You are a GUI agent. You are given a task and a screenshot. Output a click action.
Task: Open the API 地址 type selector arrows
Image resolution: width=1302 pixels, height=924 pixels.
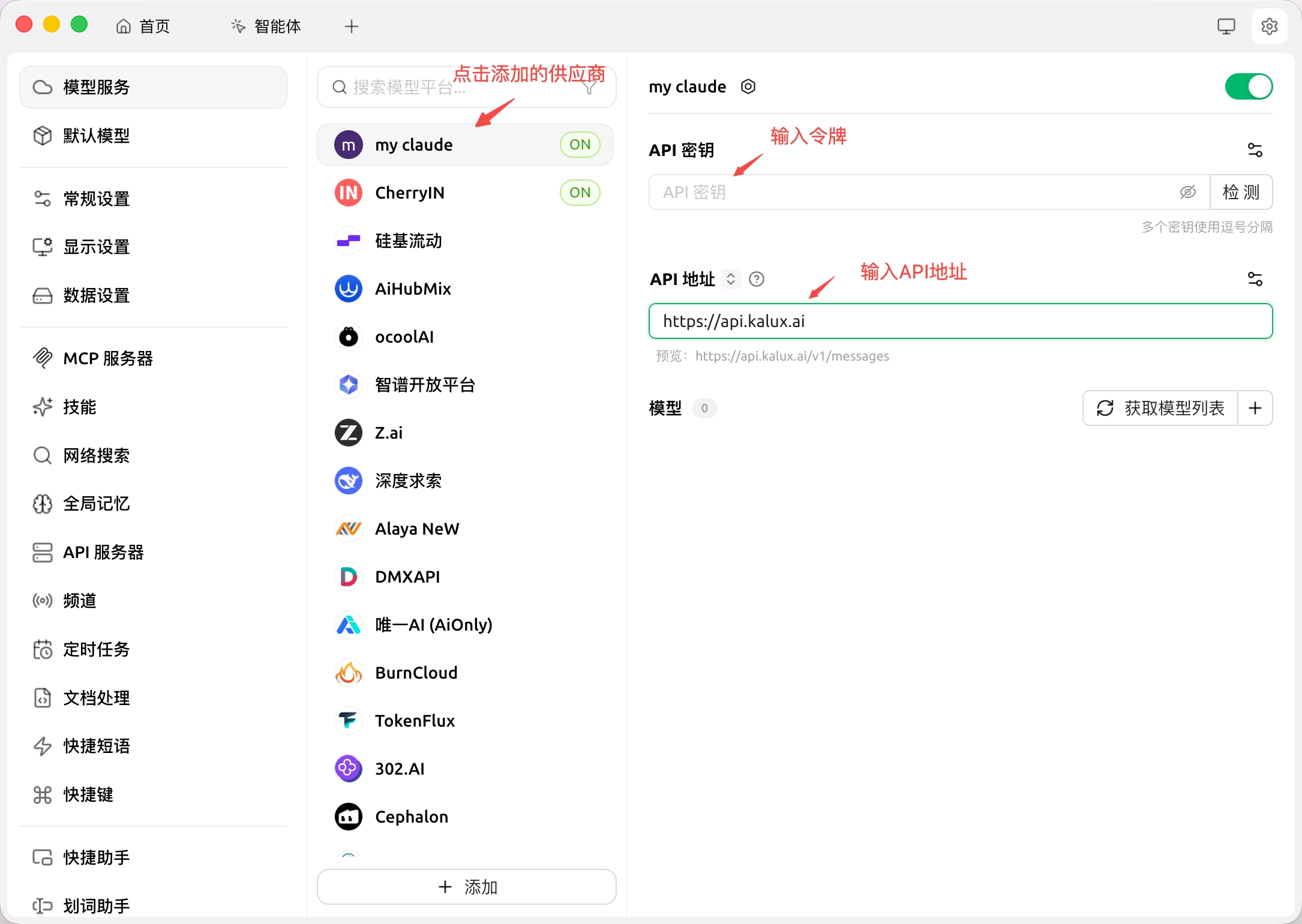point(730,279)
